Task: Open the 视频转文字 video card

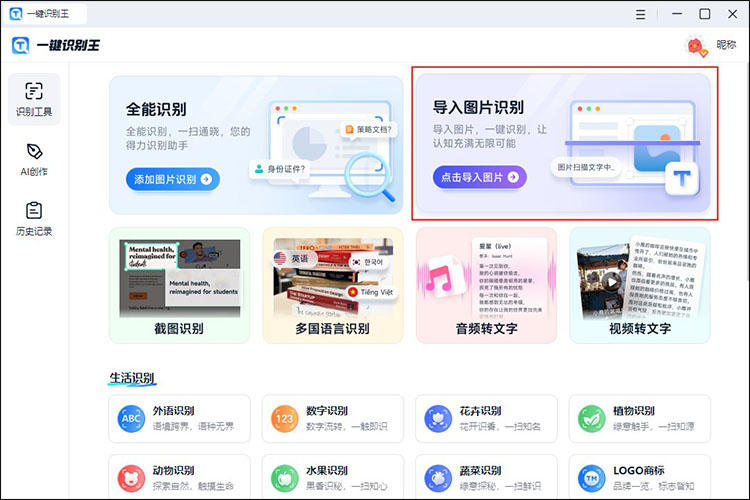Action: pyautogui.click(x=640, y=285)
